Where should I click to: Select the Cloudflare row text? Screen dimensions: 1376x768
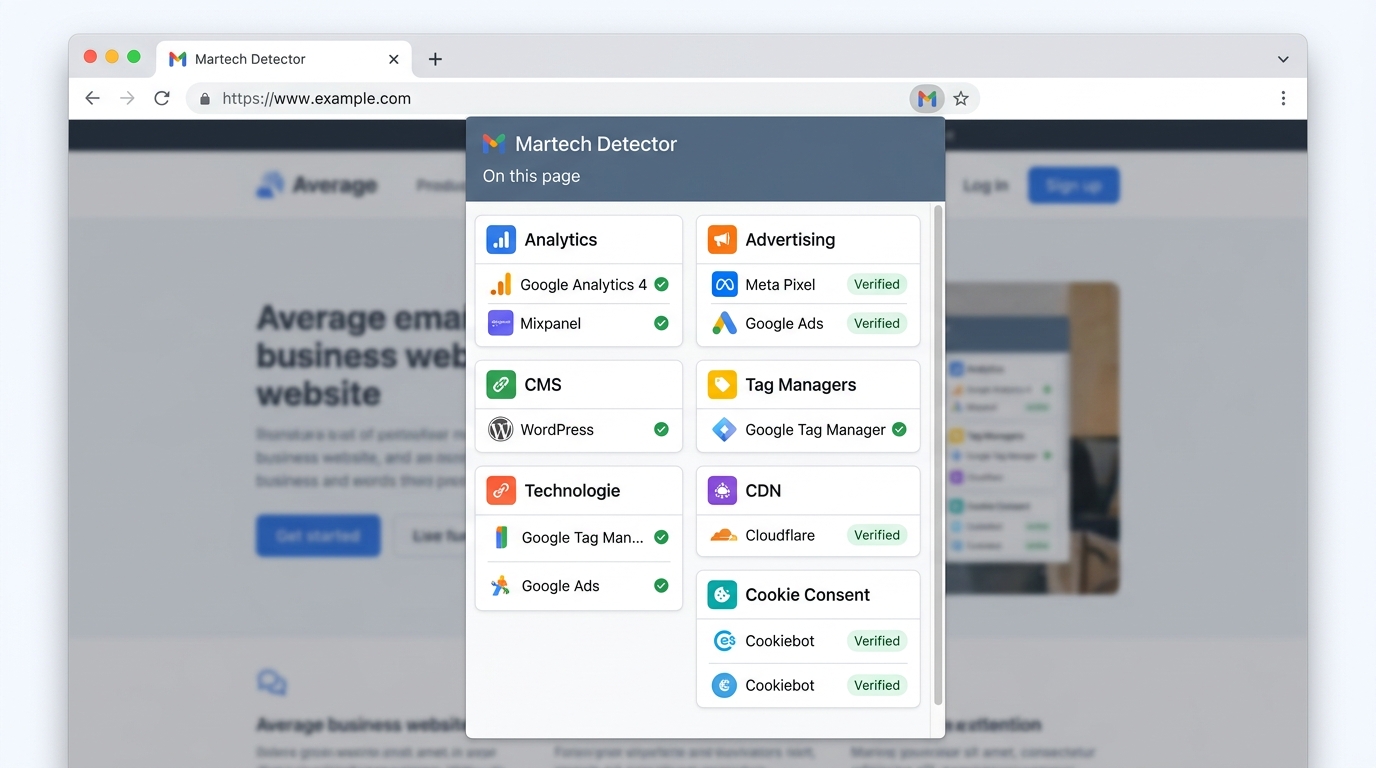[x=780, y=535]
